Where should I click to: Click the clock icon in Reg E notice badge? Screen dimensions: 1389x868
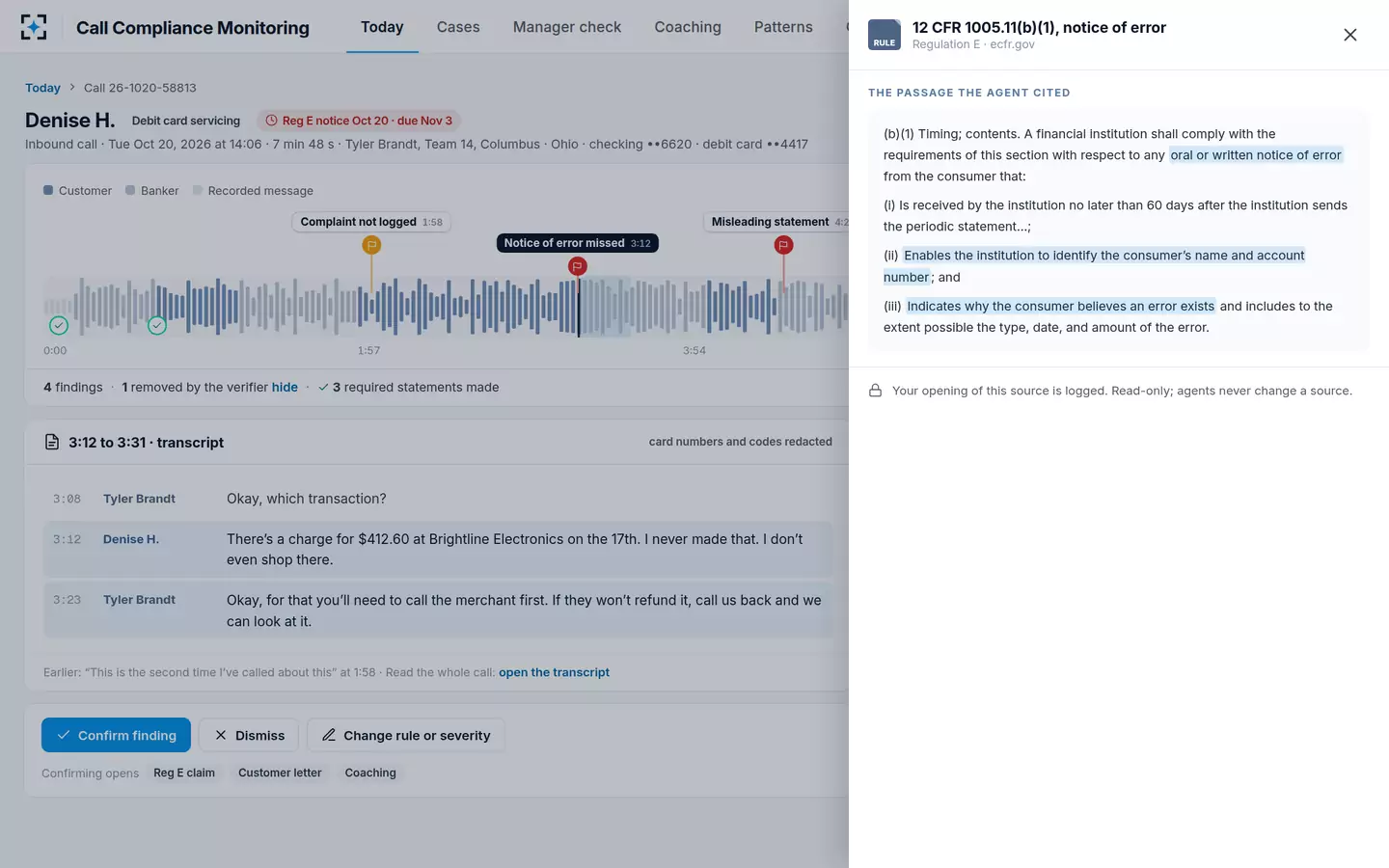pos(271,121)
